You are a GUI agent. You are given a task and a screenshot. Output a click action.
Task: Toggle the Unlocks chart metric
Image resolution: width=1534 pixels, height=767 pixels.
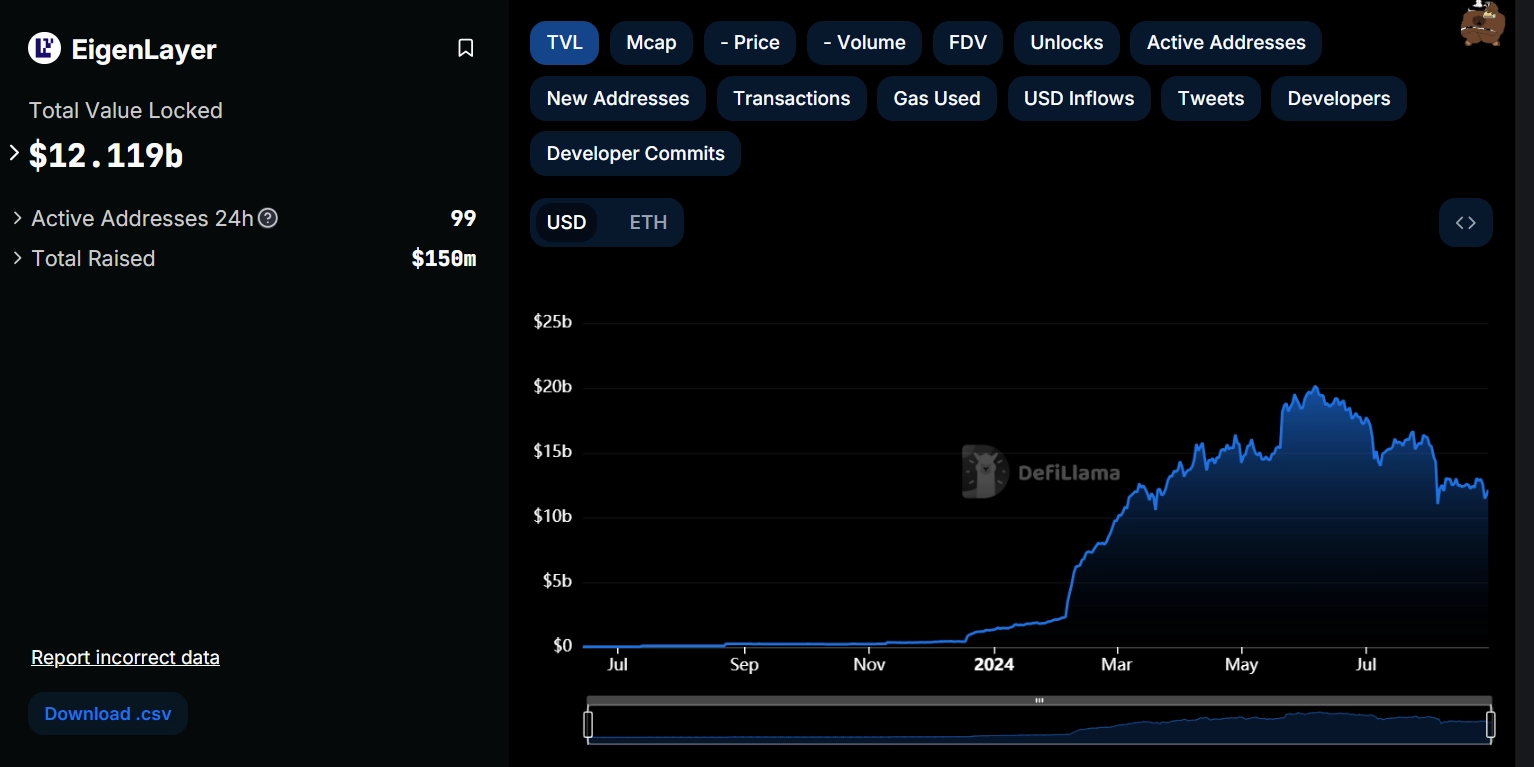[1066, 43]
